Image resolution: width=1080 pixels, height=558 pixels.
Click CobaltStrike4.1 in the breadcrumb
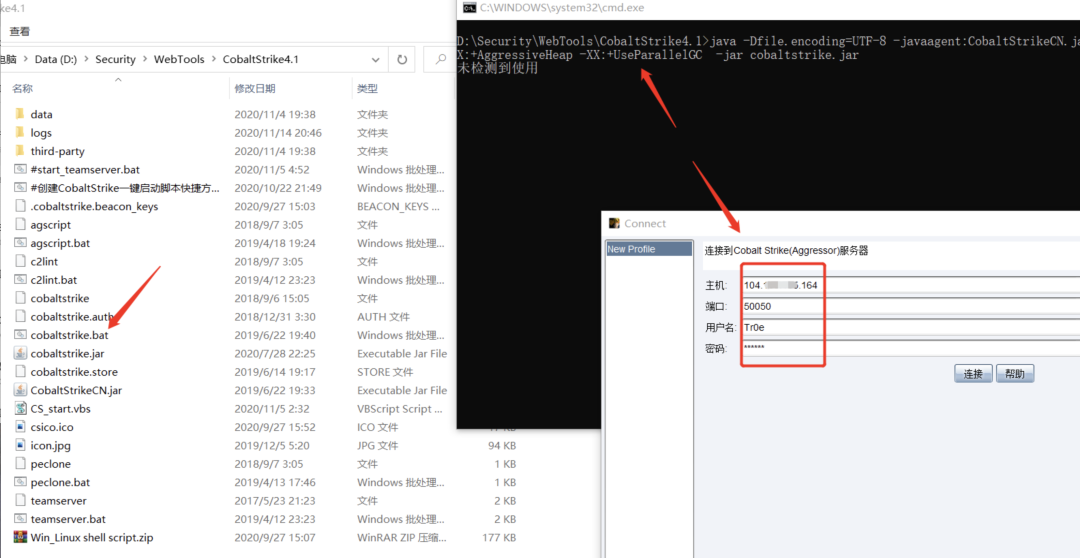tap(260, 59)
